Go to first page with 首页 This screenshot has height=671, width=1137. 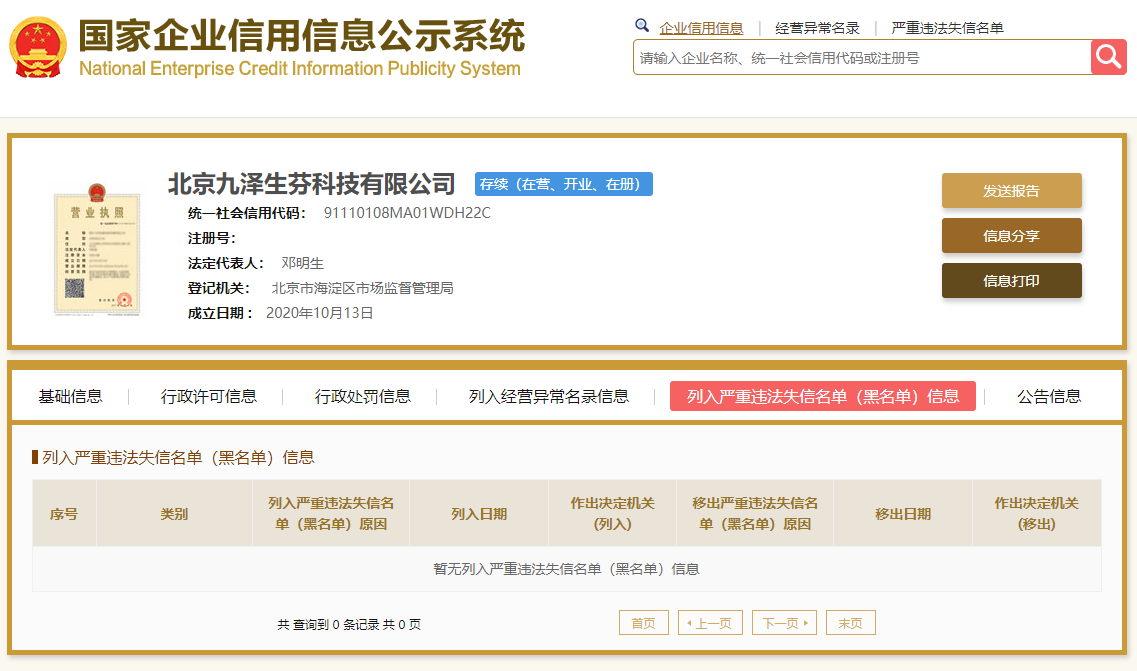[x=643, y=623]
